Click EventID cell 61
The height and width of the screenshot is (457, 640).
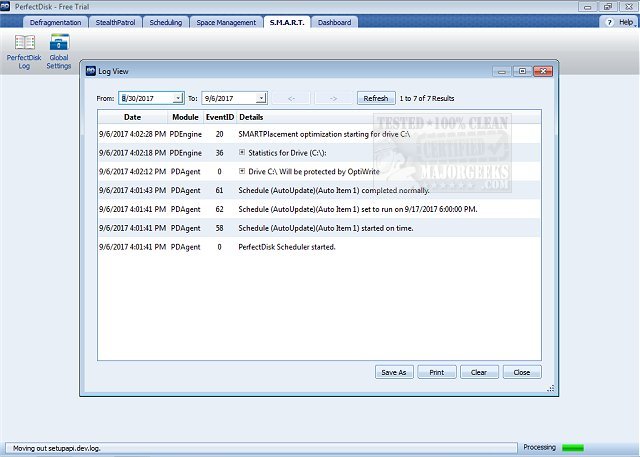point(220,190)
